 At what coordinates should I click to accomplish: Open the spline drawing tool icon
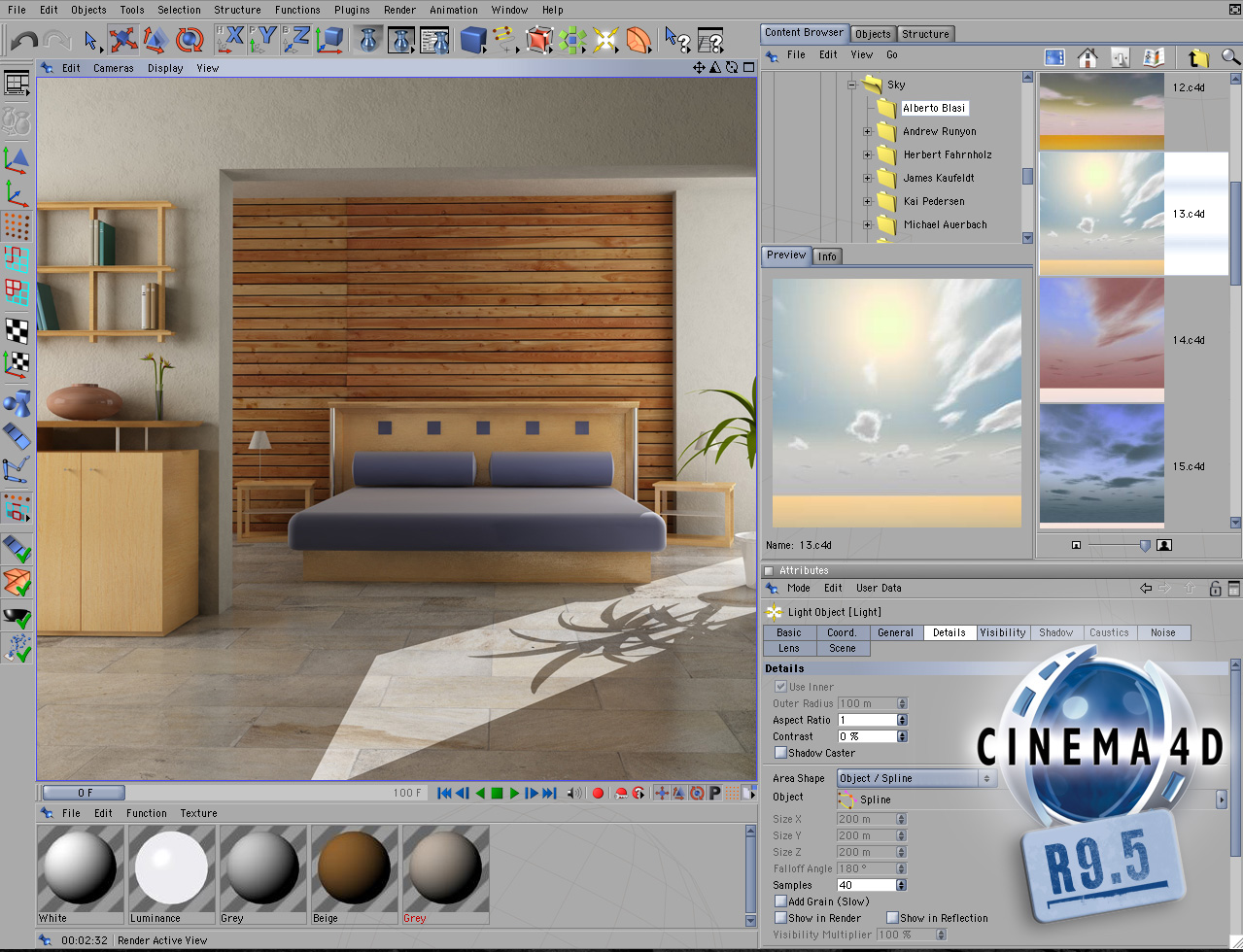(504, 40)
